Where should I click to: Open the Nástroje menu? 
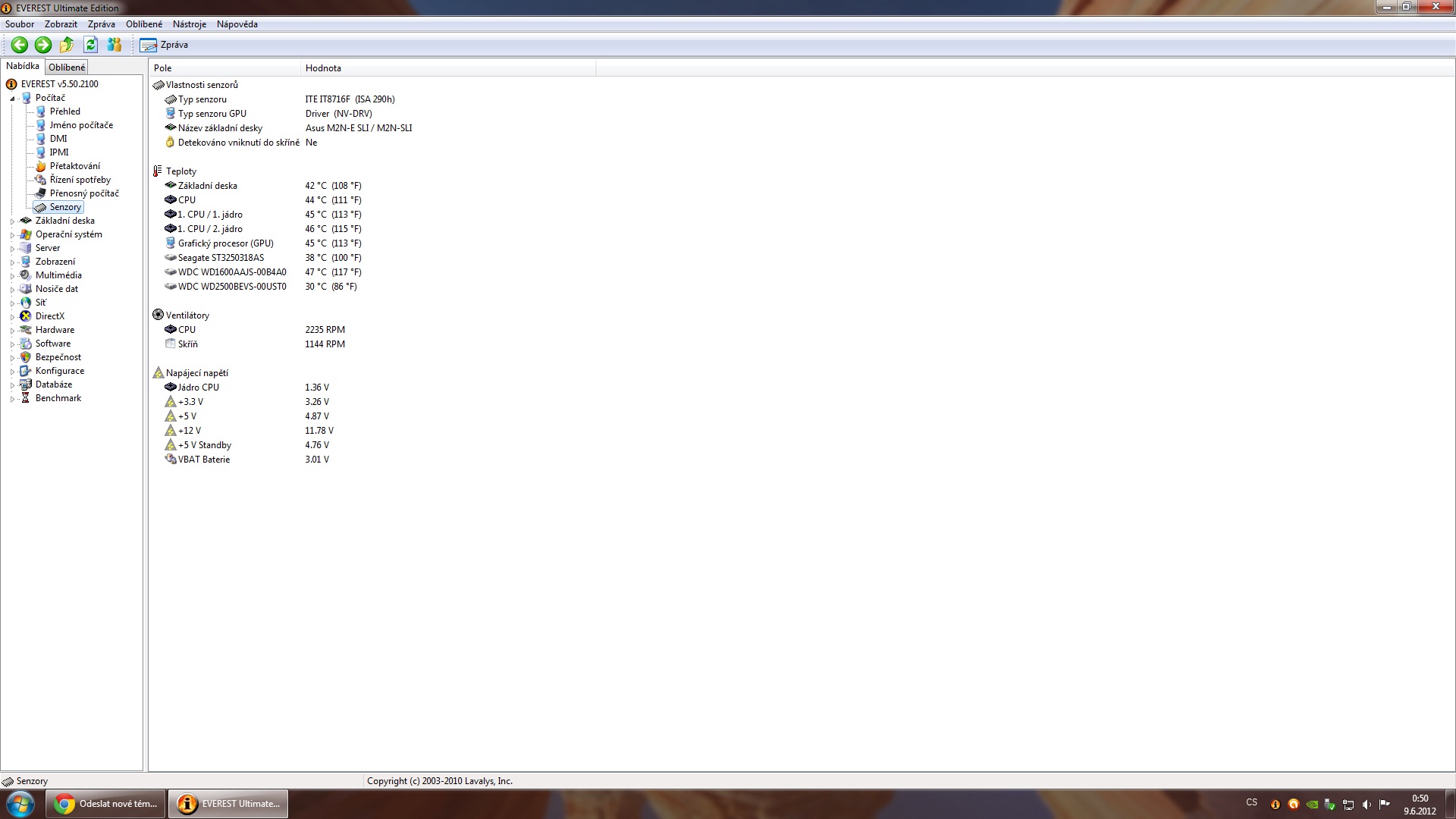point(190,24)
